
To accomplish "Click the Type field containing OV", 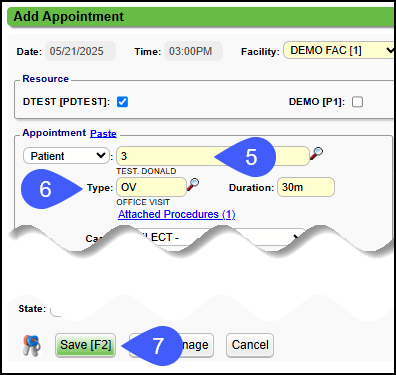I will coord(151,187).
